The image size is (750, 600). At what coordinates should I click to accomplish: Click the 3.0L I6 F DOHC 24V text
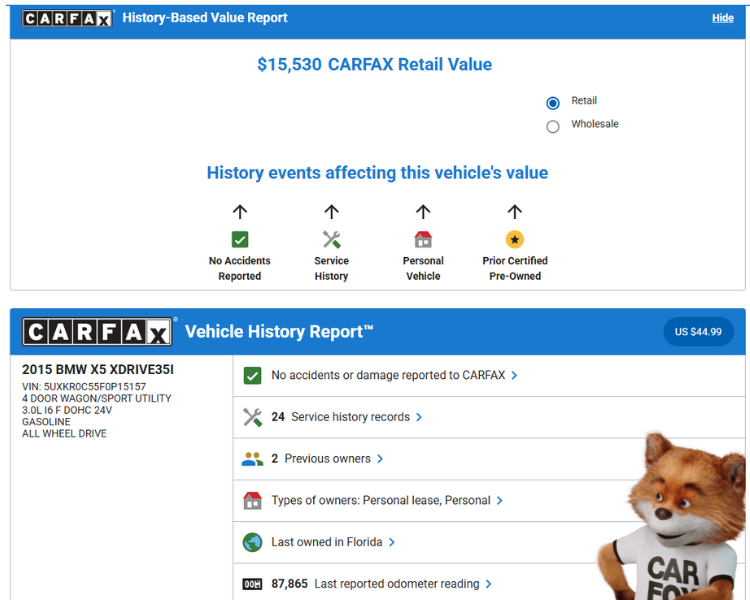(67, 410)
